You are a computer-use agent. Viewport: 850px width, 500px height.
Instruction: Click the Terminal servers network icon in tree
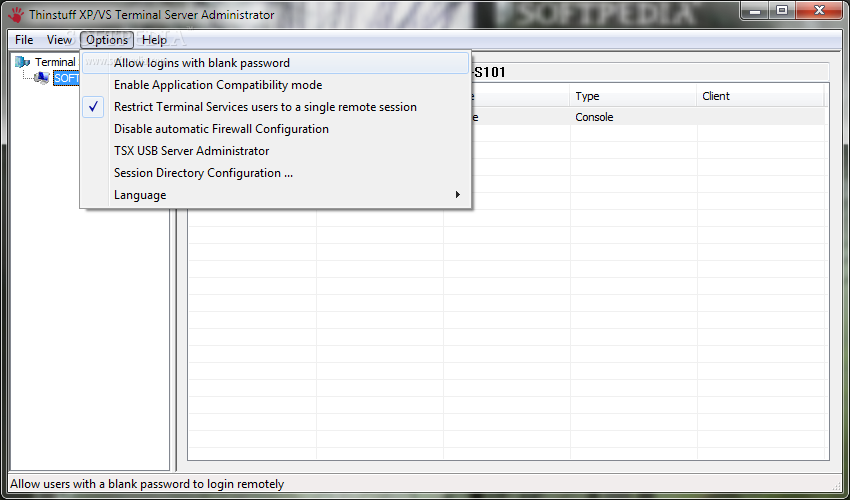23,62
